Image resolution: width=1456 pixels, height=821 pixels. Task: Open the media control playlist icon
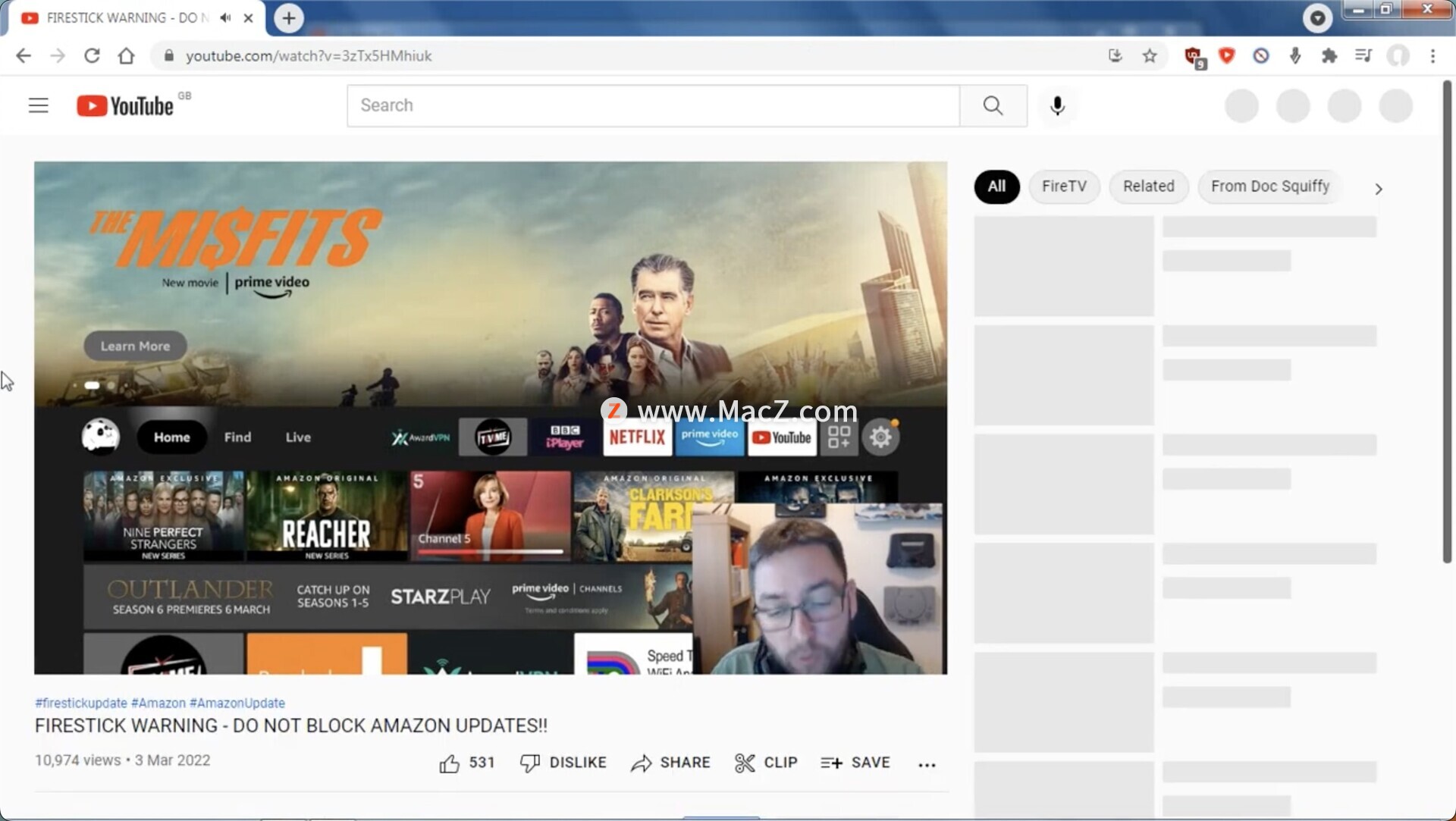pos(1363,55)
